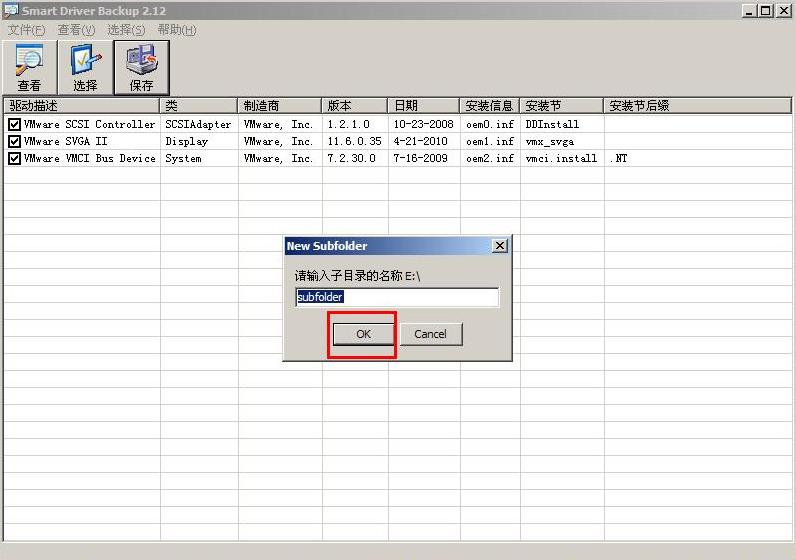Click the oem0.inf cell
796x560 pixels.
point(490,124)
